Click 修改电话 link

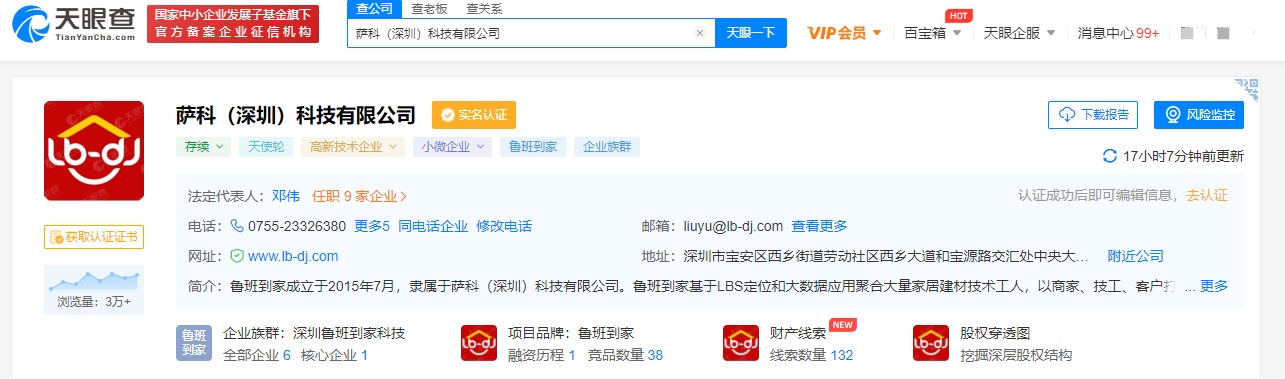coord(504,226)
